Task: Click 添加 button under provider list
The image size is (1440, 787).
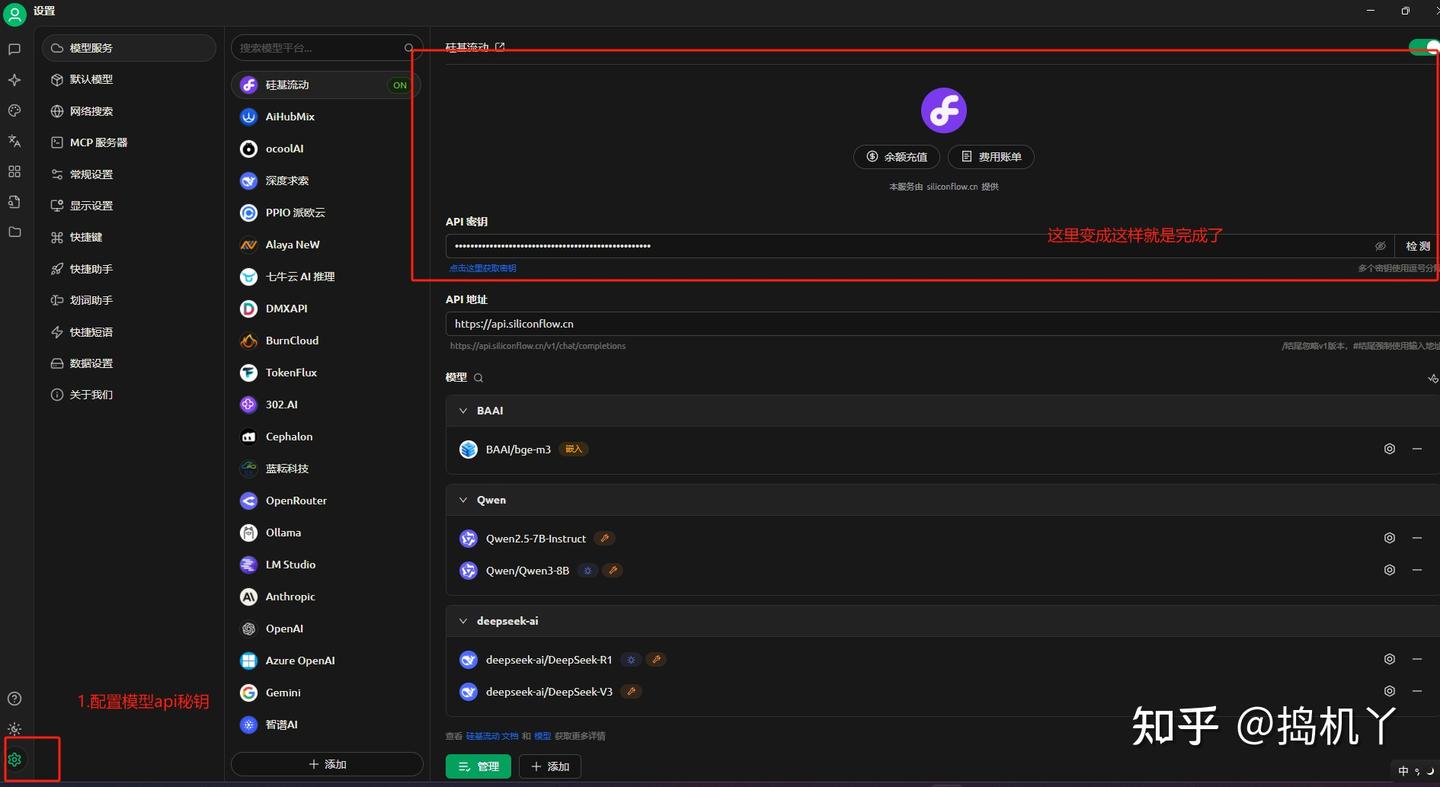Action: point(327,764)
